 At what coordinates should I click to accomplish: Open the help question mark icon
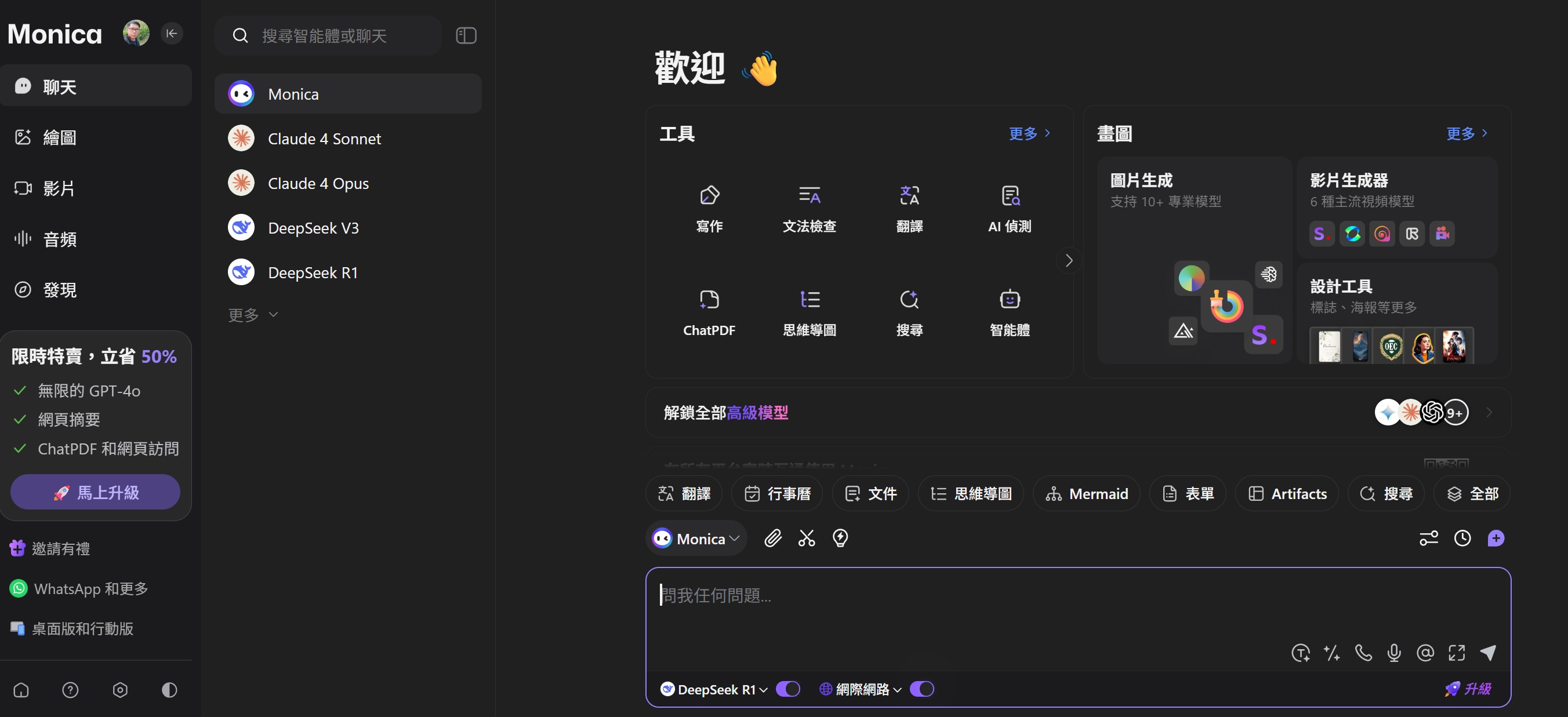[x=71, y=690]
